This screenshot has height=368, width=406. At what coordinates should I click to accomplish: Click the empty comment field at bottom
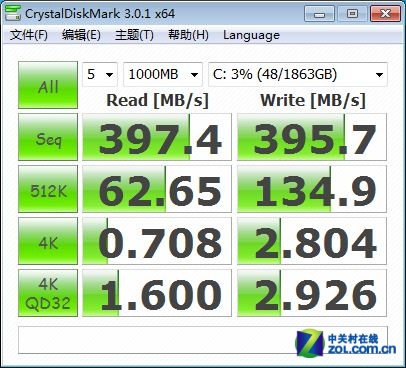coord(203,340)
